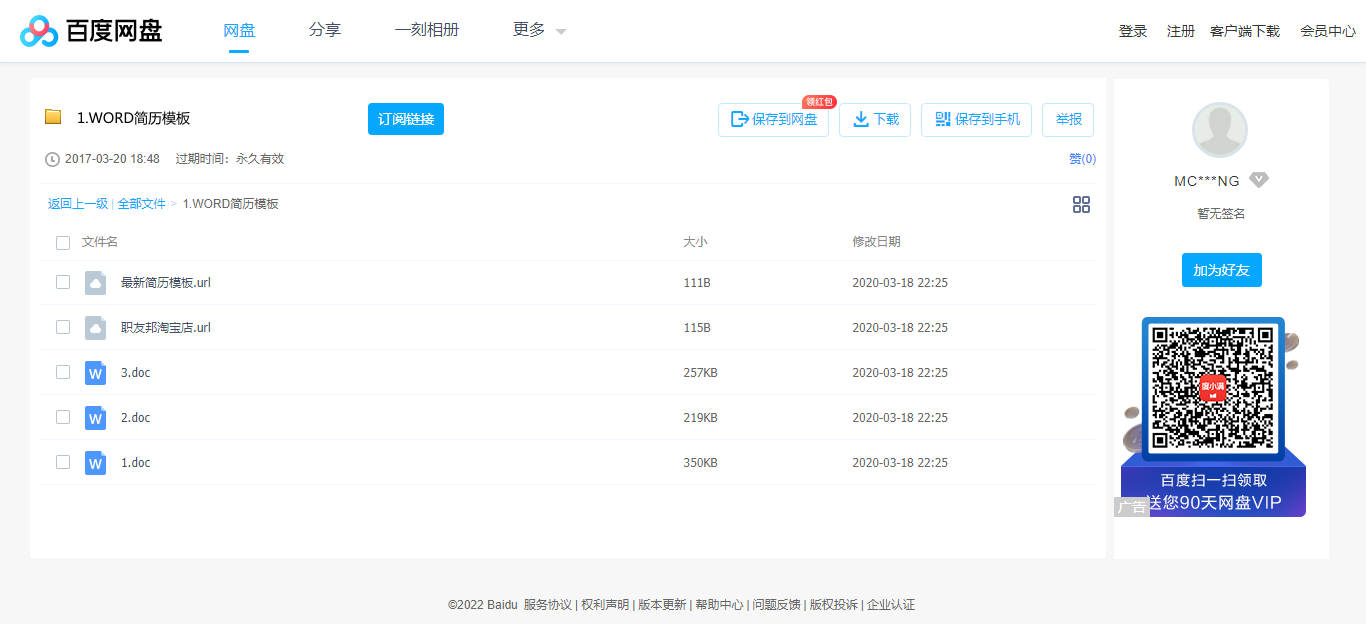
Task: Click the Word document icon beside 1.doc
Action: [95, 462]
